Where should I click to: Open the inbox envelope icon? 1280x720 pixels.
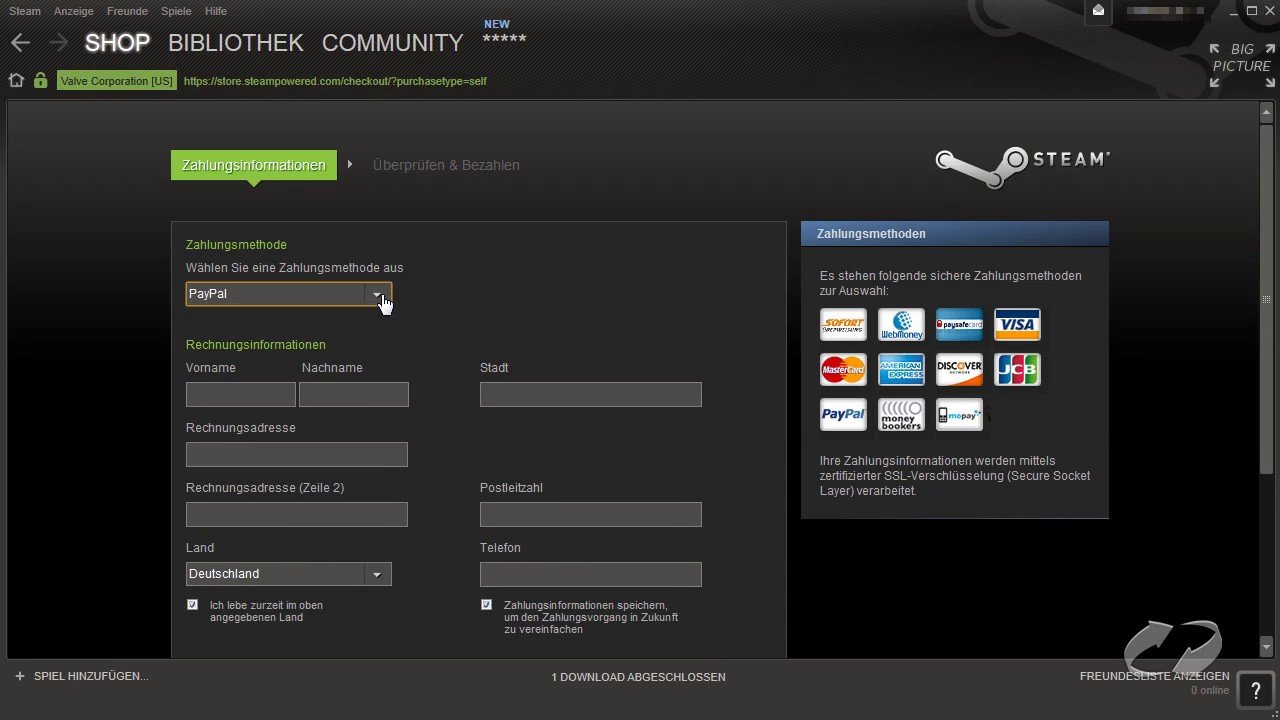click(x=1098, y=11)
